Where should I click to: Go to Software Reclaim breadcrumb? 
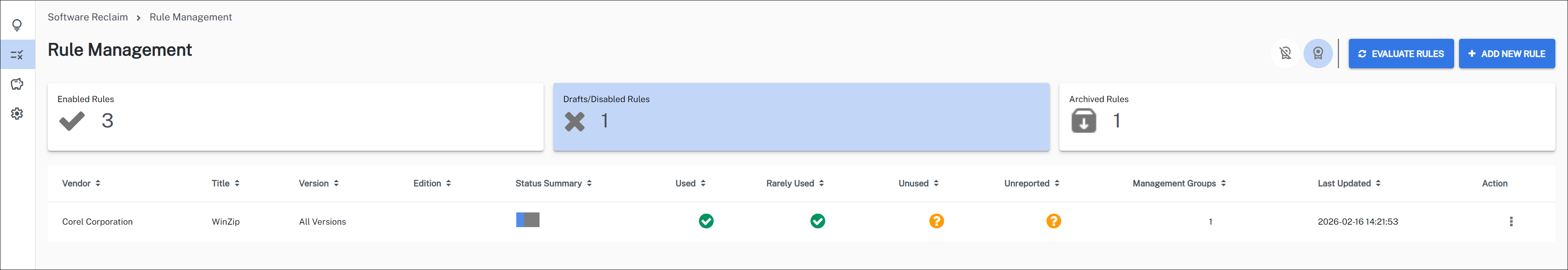pos(88,17)
